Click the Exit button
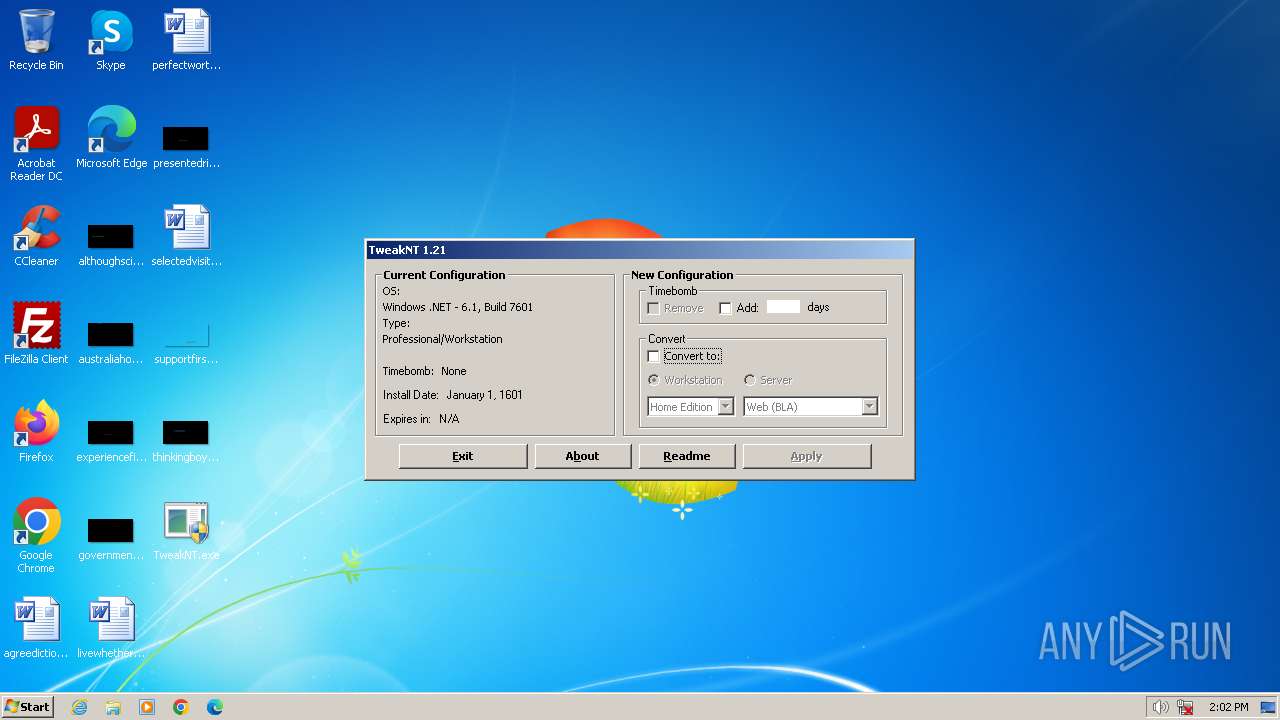Viewport: 1280px width, 720px height. tap(462, 456)
